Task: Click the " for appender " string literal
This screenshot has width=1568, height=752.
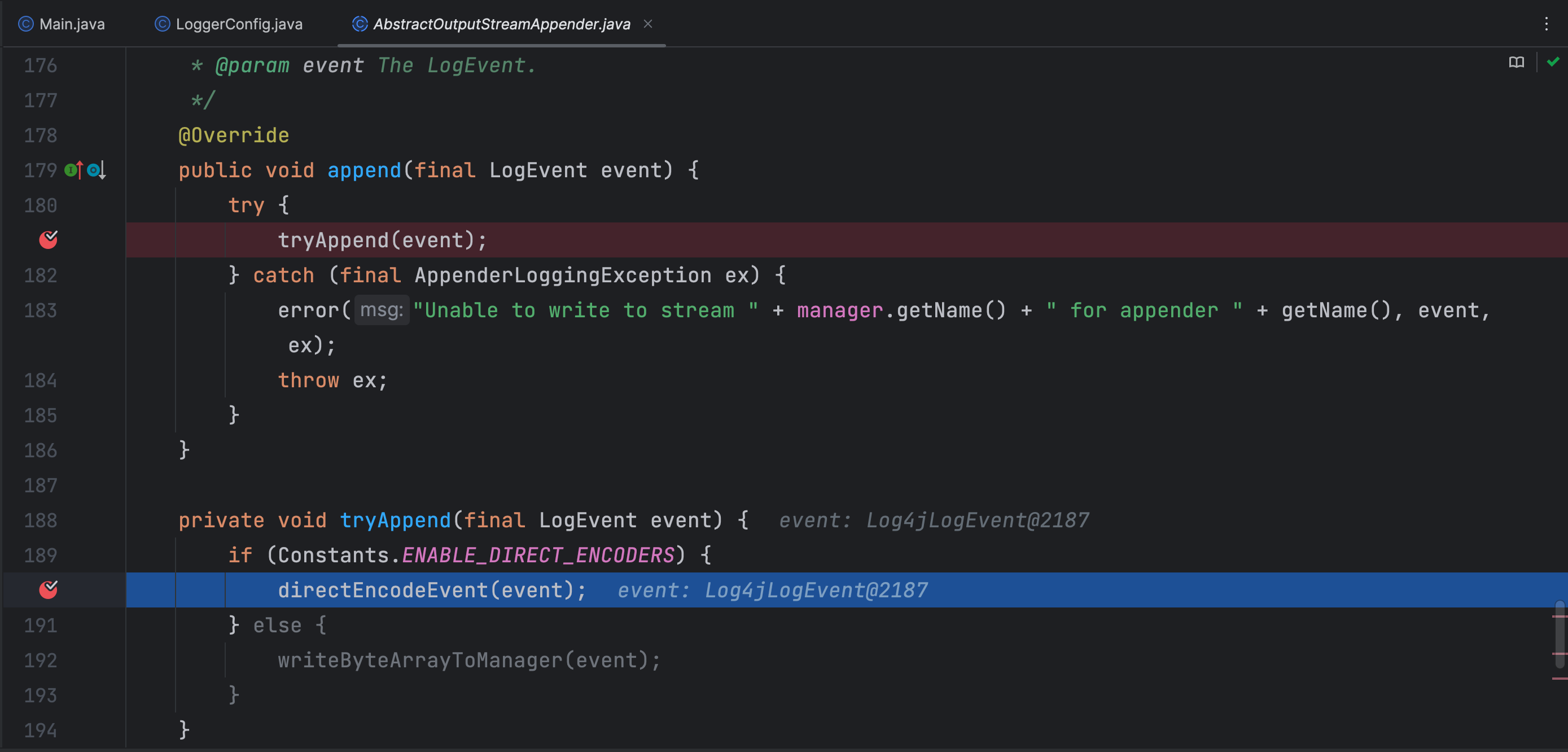Action: [1144, 310]
